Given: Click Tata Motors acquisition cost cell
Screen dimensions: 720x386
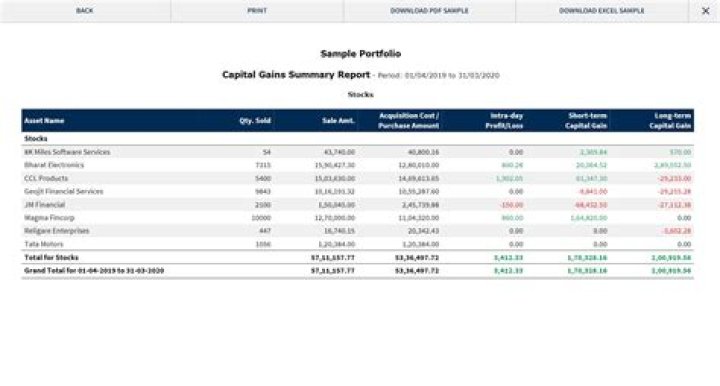Looking at the screenshot, I should (x=421, y=244).
